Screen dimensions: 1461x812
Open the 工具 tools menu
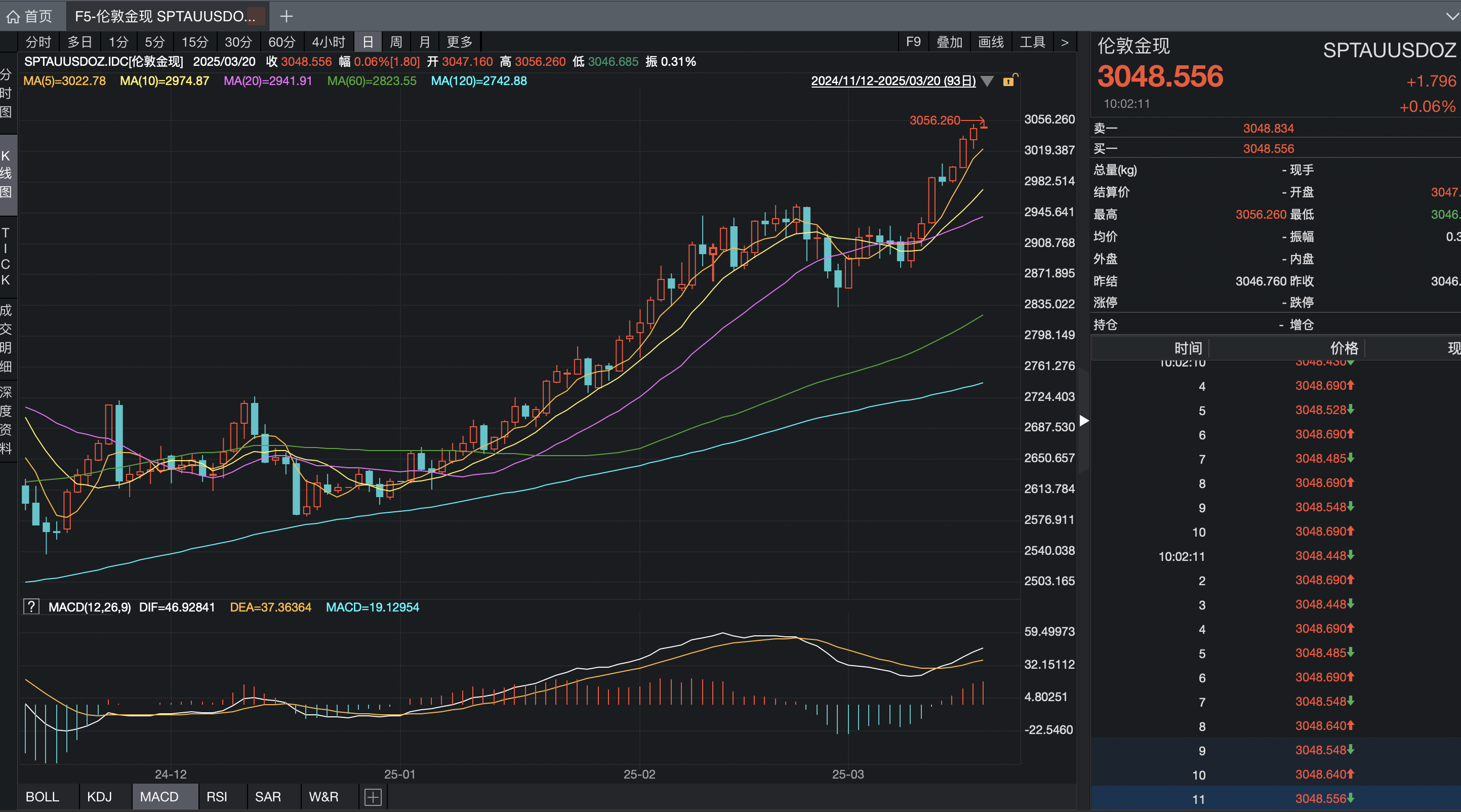click(x=1032, y=42)
